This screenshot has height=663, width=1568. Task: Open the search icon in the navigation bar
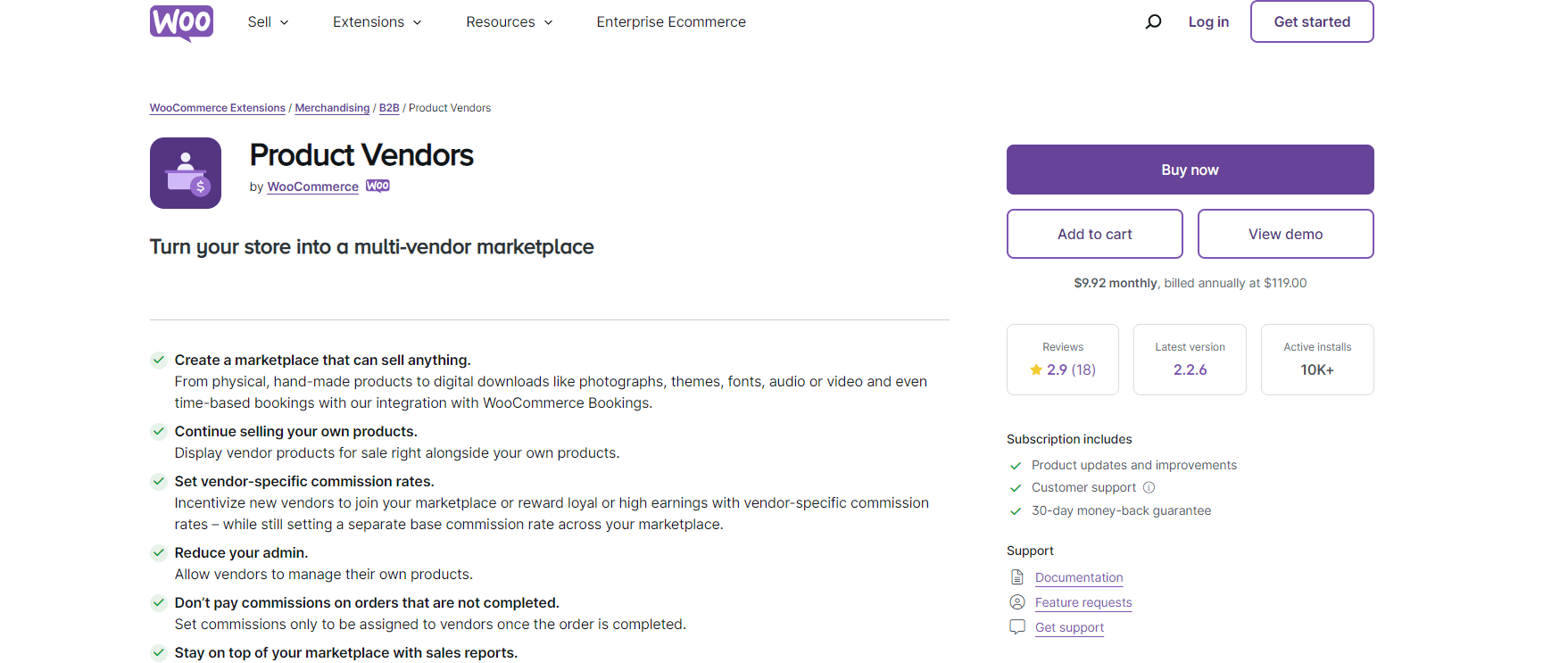pos(1153,21)
